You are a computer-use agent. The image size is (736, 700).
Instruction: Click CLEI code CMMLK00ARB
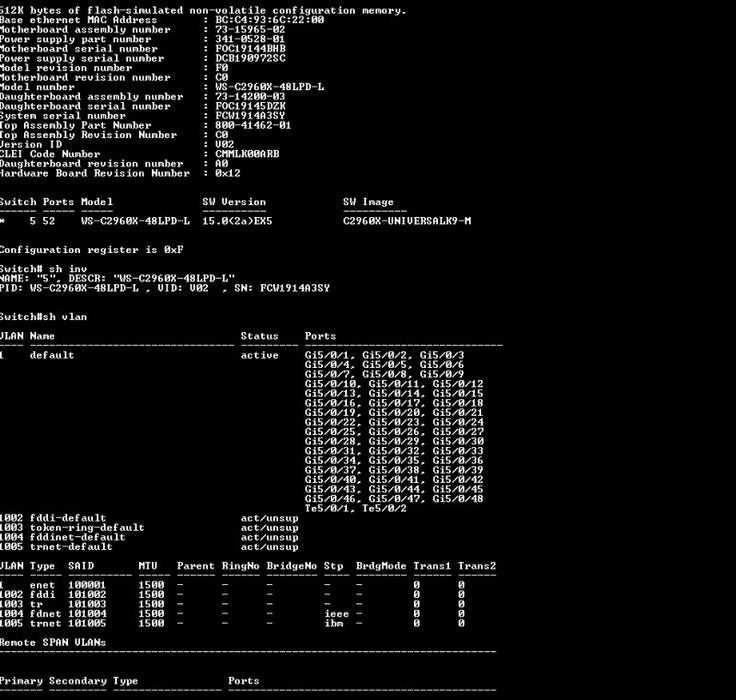tap(247, 154)
